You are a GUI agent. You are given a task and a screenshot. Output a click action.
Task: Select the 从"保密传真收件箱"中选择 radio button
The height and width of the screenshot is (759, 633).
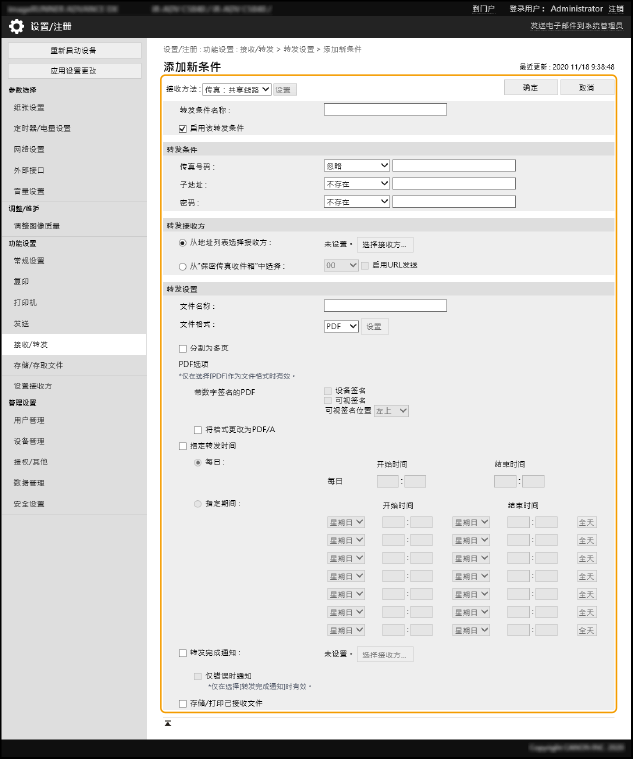click(x=181, y=265)
